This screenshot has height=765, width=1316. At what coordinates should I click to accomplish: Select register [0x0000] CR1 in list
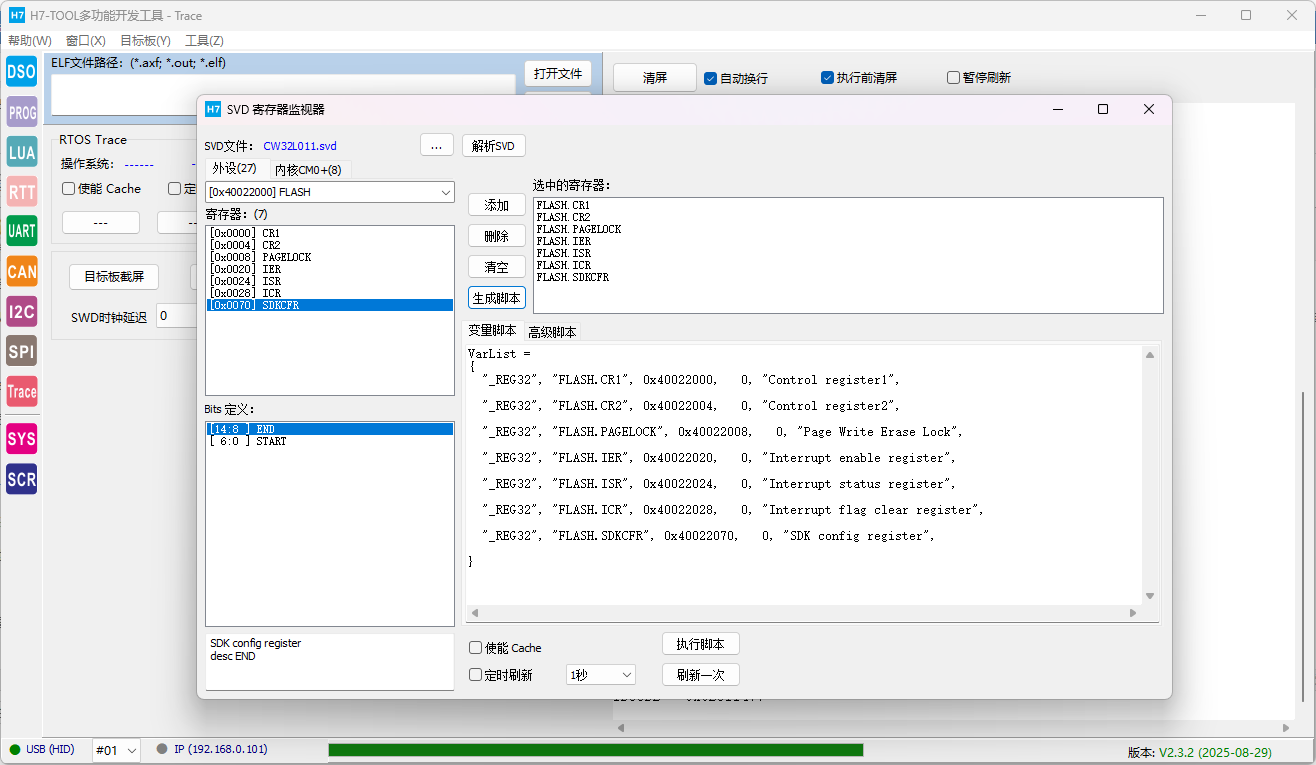tap(329, 233)
